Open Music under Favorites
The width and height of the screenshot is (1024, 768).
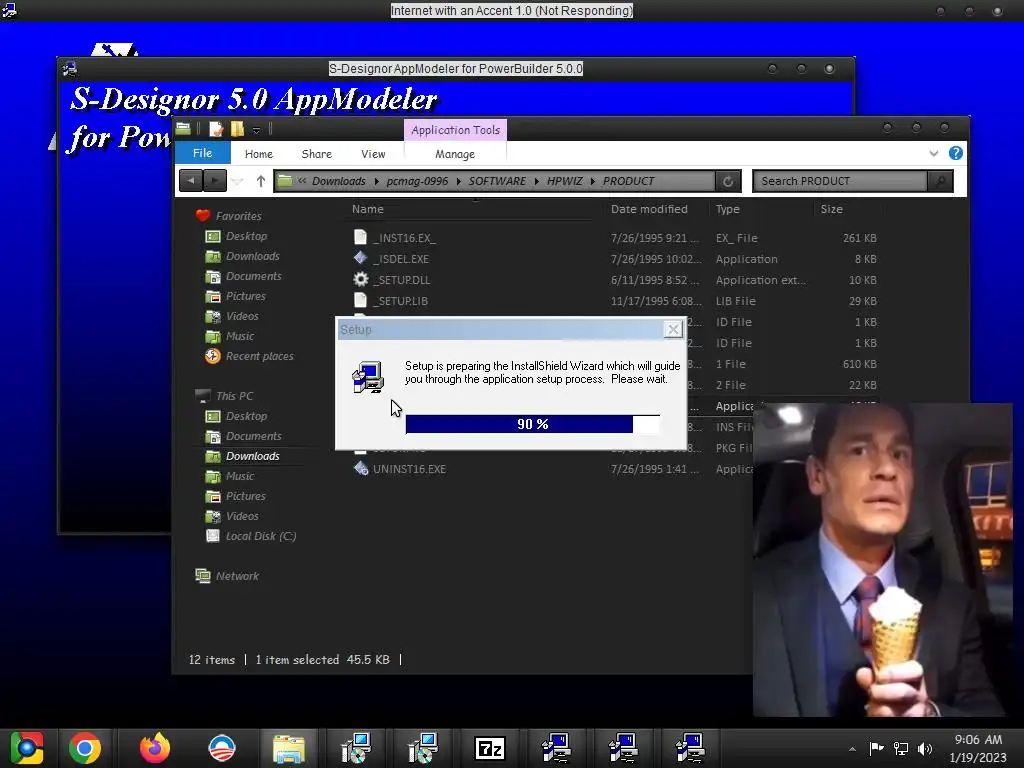[240, 336]
